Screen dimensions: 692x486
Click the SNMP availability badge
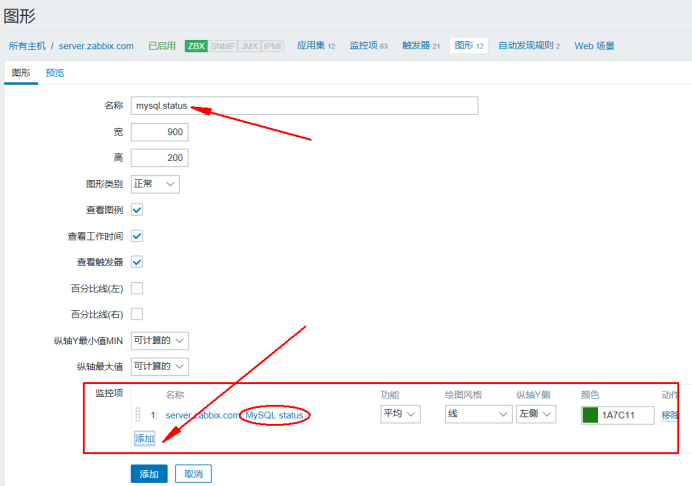click(x=223, y=46)
